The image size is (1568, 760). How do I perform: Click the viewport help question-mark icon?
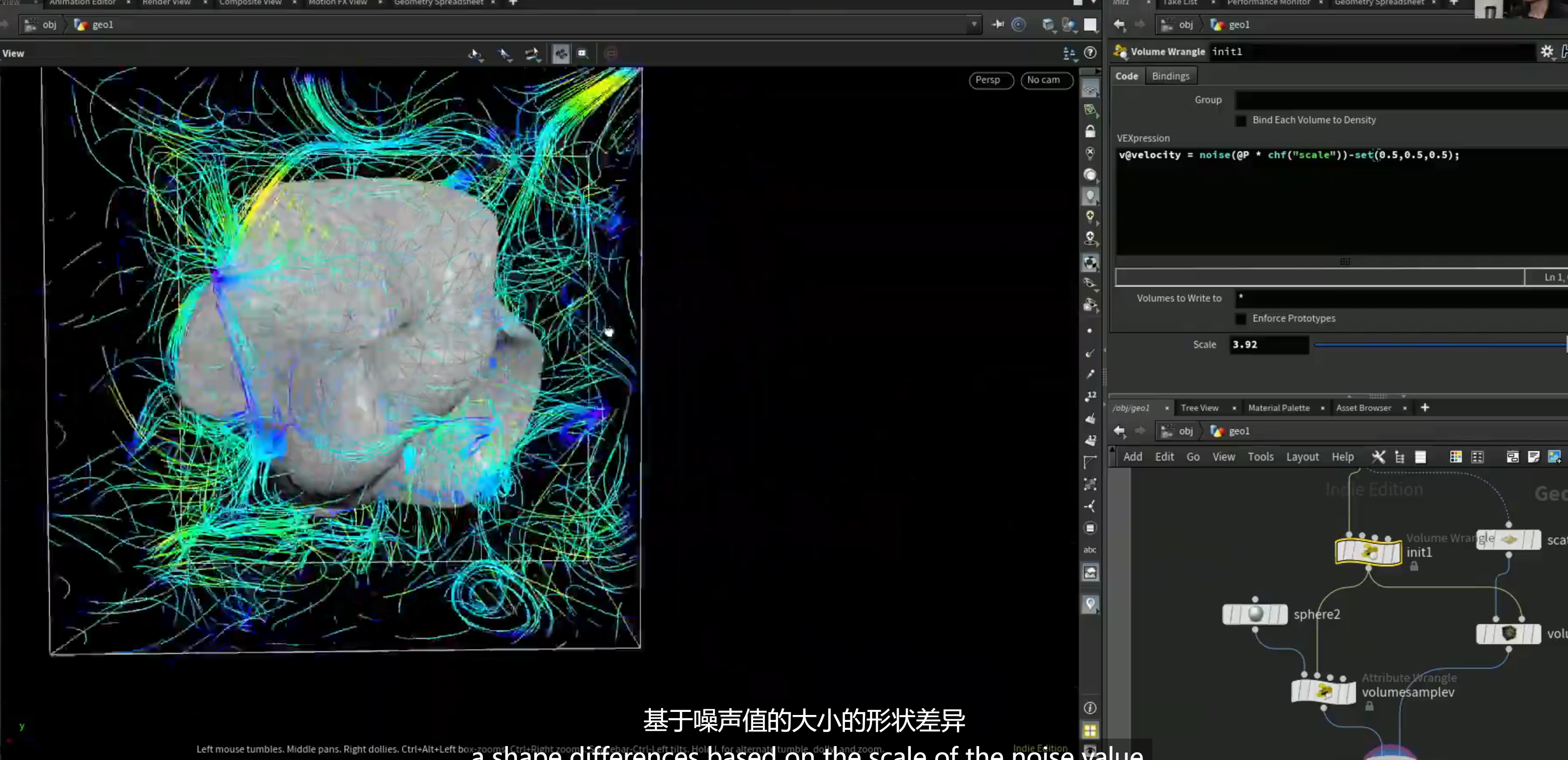point(1090,53)
